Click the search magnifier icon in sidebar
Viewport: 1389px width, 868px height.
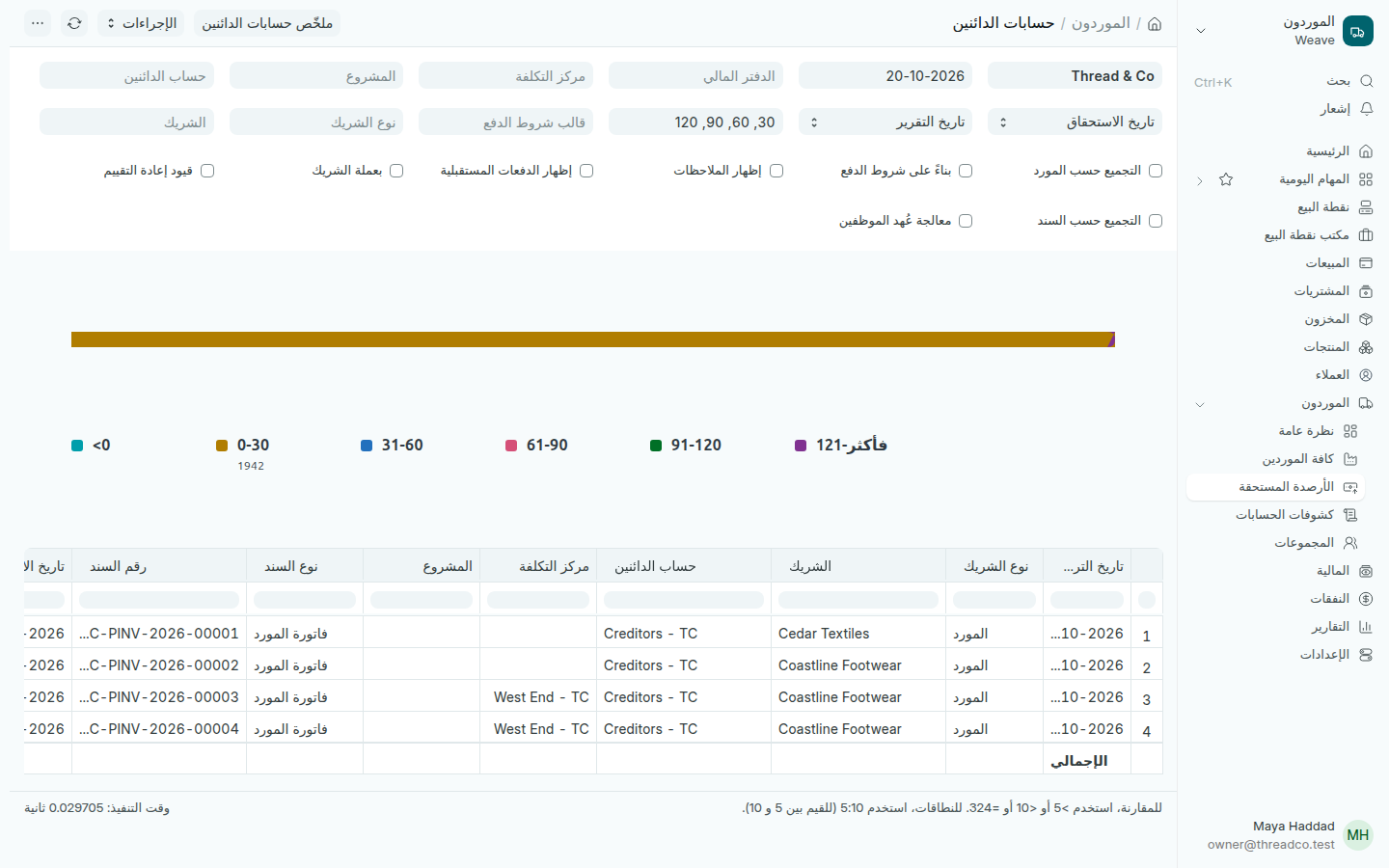click(1366, 81)
